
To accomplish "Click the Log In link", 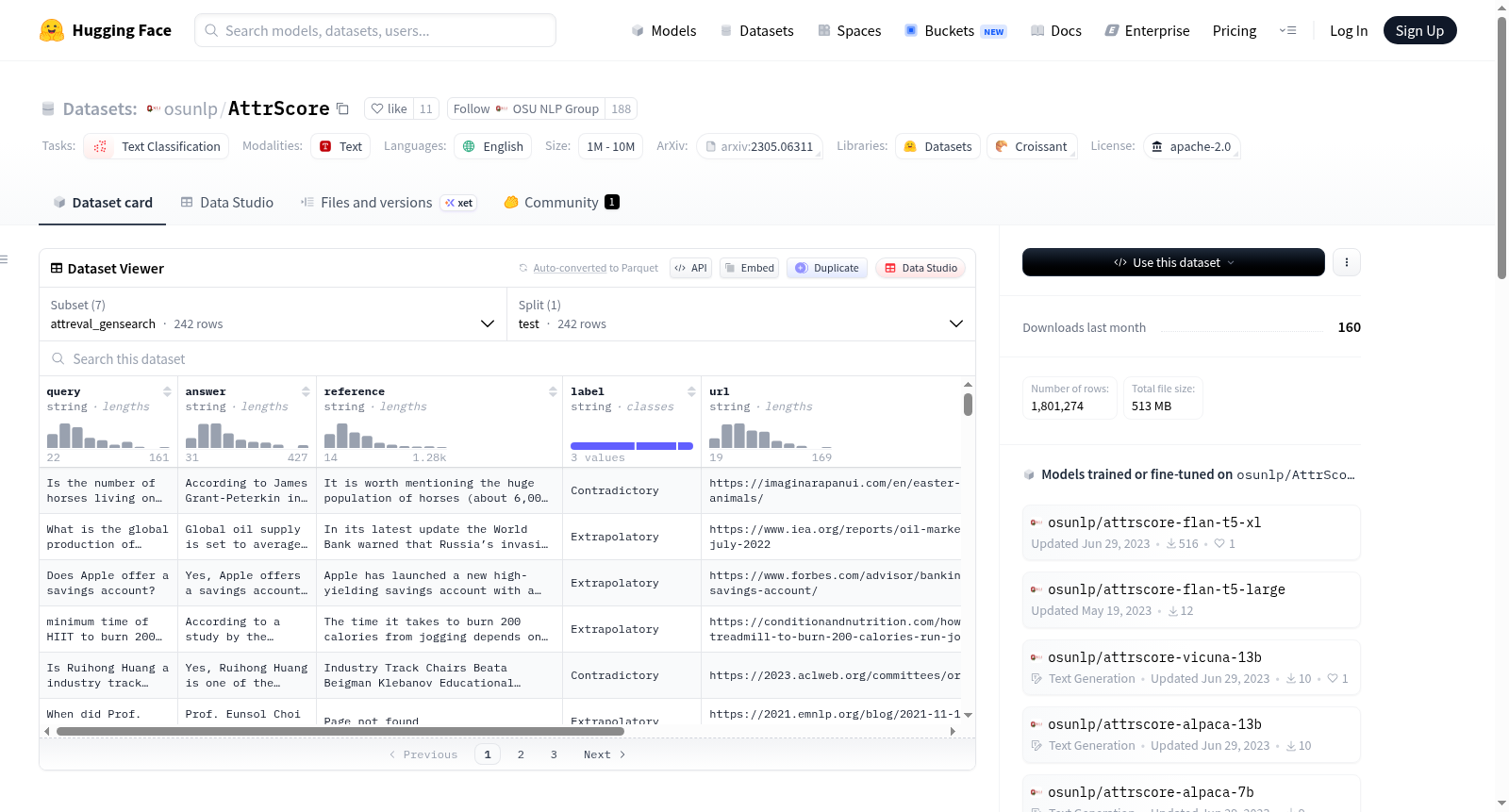I will pyautogui.click(x=1349, y=30).
